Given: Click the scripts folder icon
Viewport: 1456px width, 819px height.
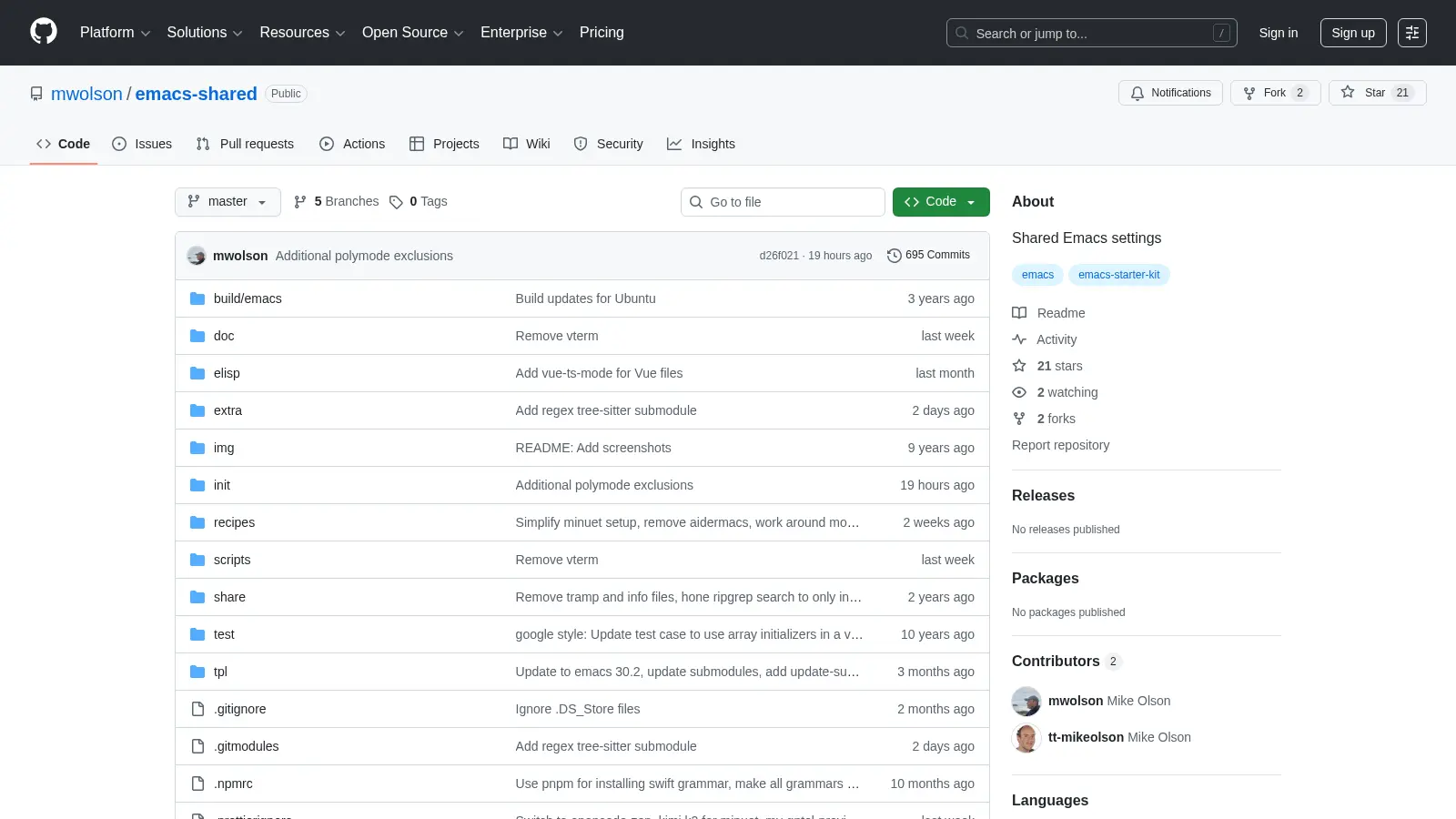Looking at the screenshot, I should 197,560.
